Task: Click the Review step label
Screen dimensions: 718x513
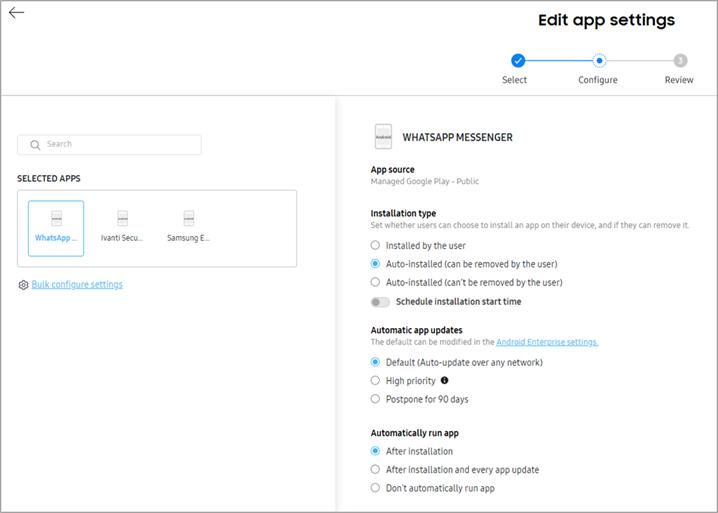Action: 679,80
